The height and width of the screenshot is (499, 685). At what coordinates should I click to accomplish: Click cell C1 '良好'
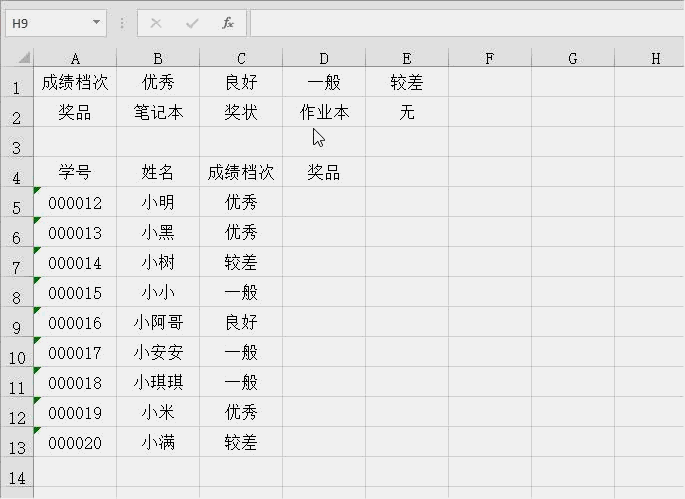241,82
